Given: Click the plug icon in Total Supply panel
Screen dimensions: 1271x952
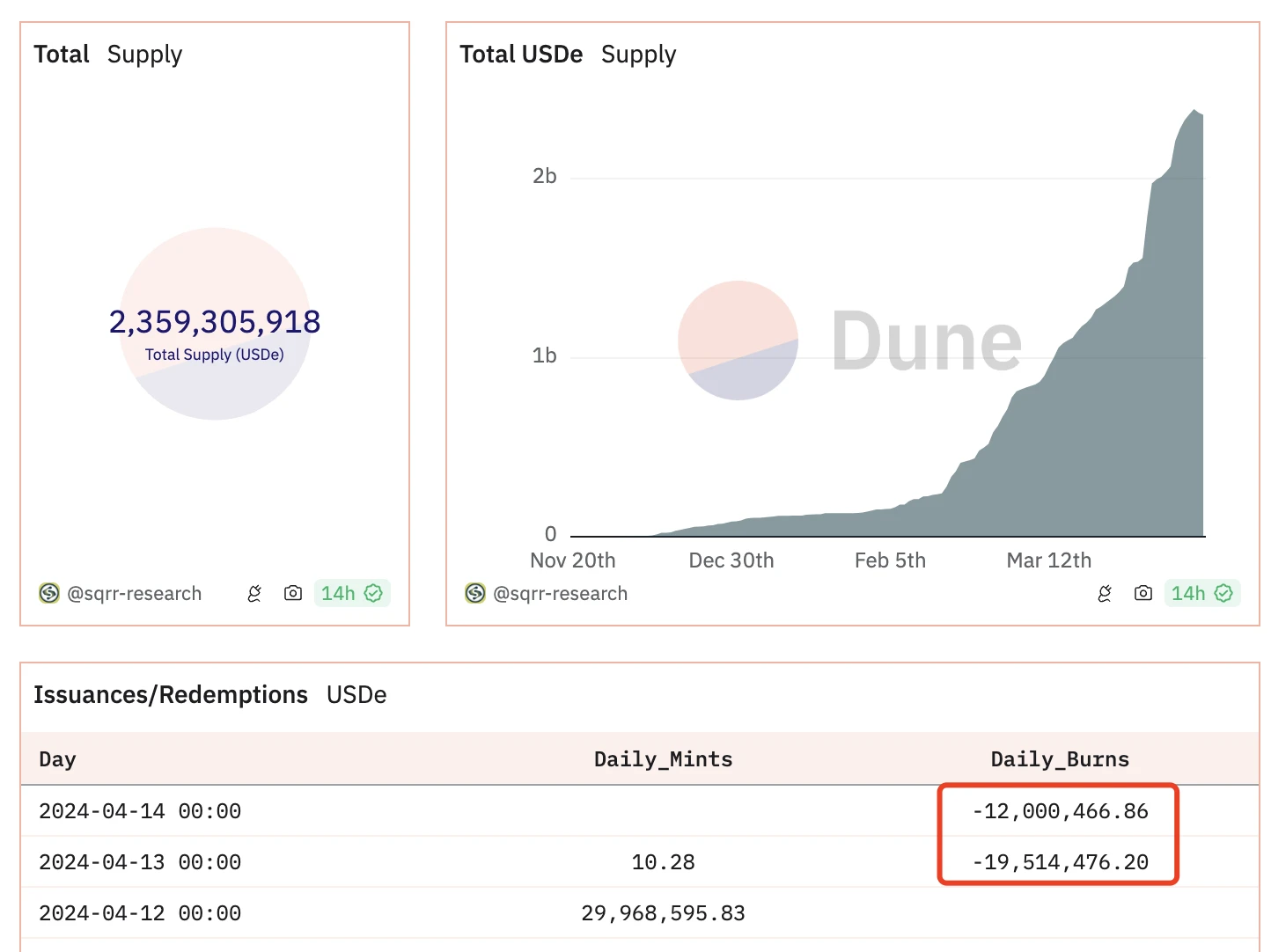Looking at the screenshot, I should pos(254,594).
